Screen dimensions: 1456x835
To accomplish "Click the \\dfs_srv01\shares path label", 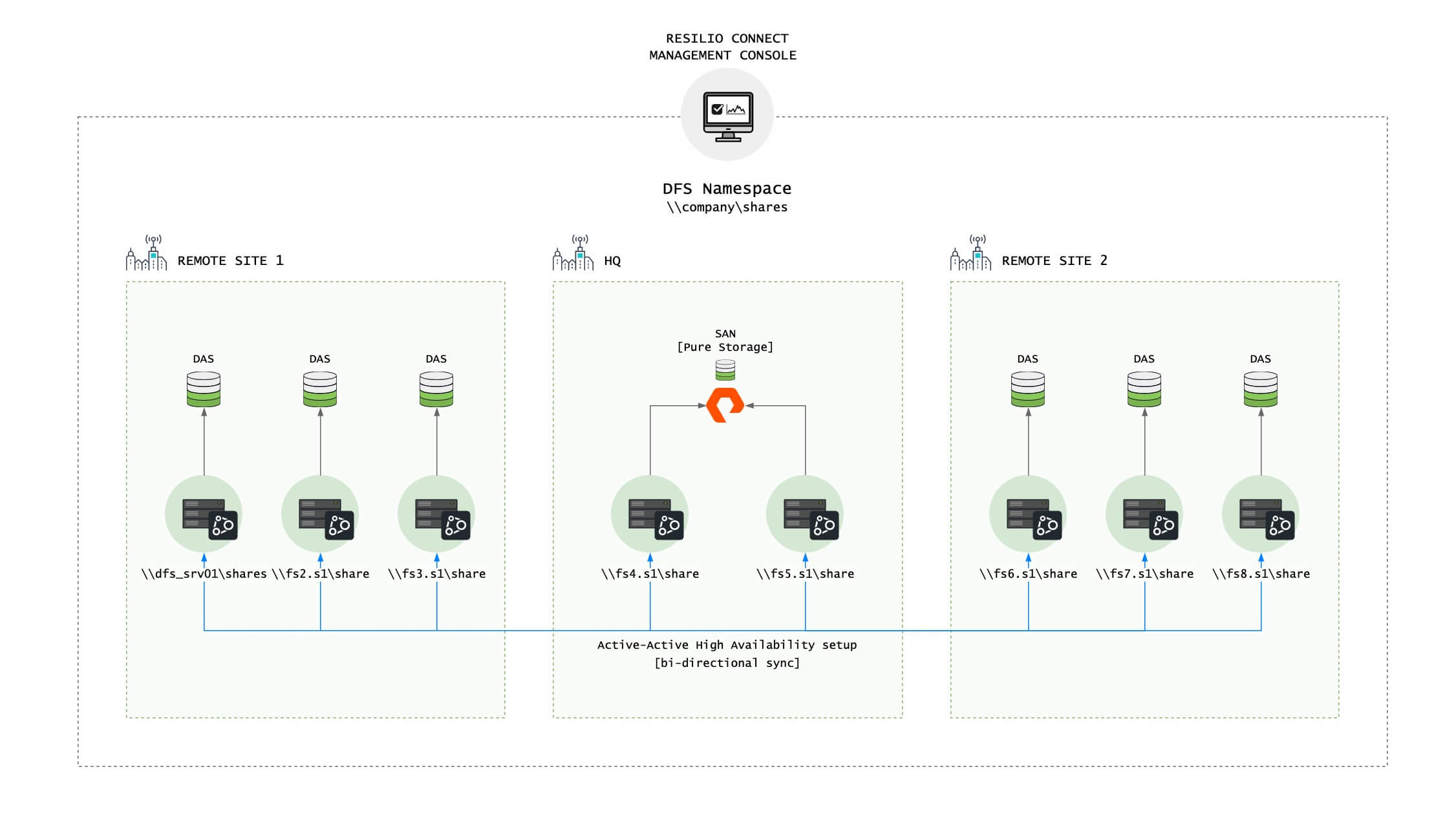I will click(x=204, y=573).
